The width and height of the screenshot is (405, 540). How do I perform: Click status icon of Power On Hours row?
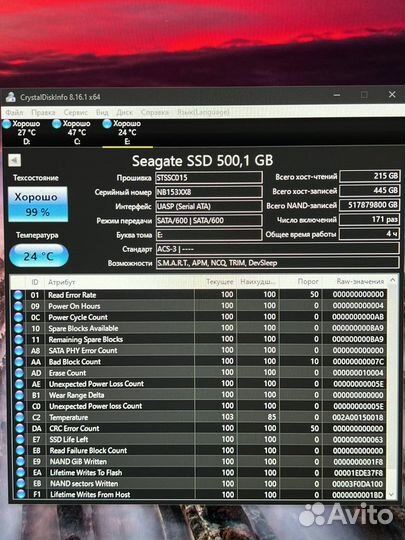click(x=18, y=306)
